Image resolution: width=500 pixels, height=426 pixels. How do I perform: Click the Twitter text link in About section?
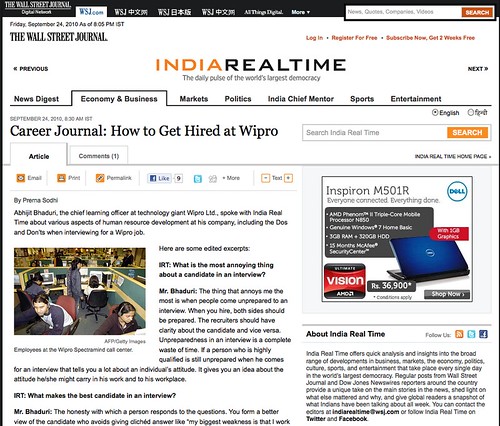coord(316,419)
